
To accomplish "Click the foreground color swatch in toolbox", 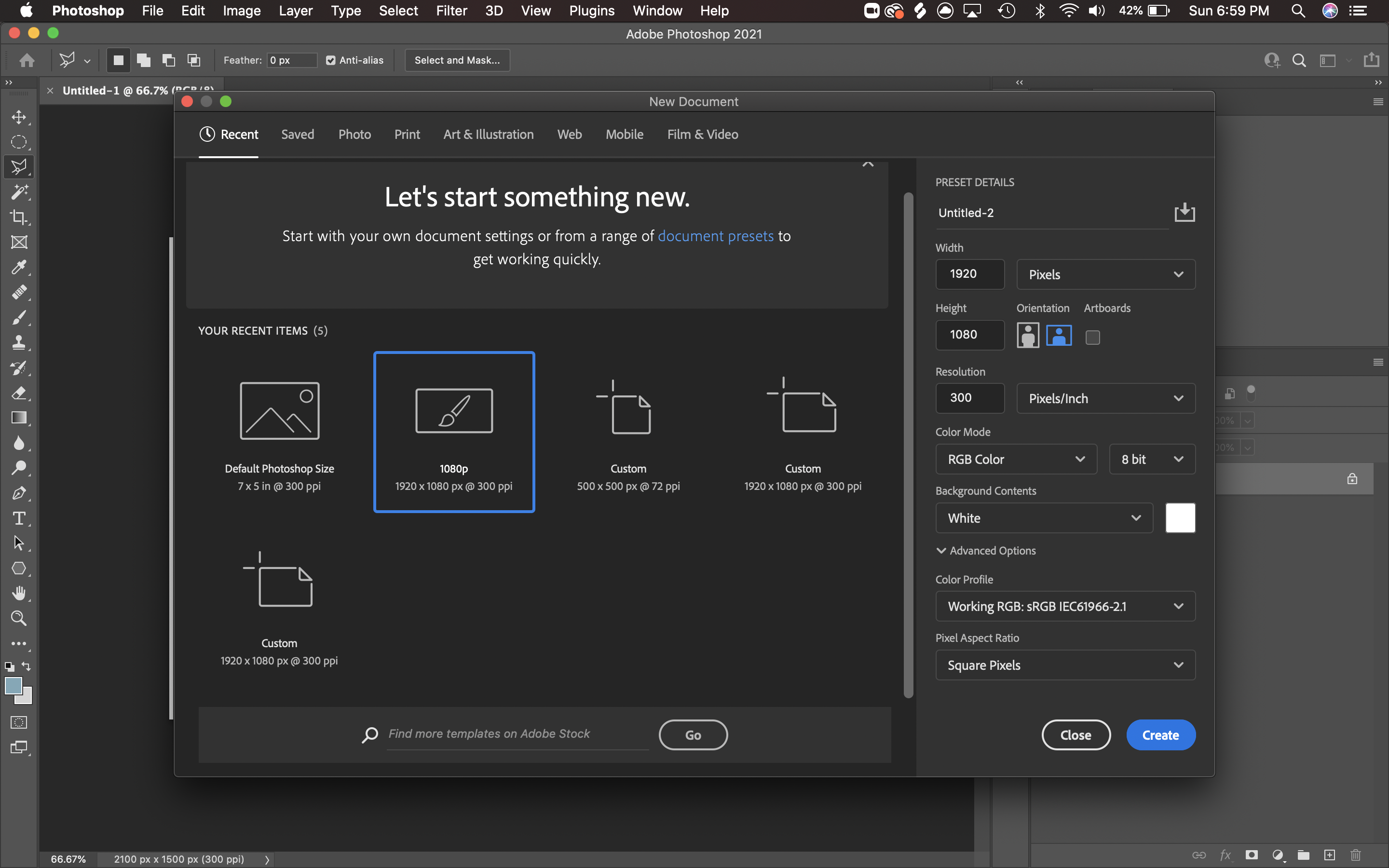I will [x=13, y=685].
